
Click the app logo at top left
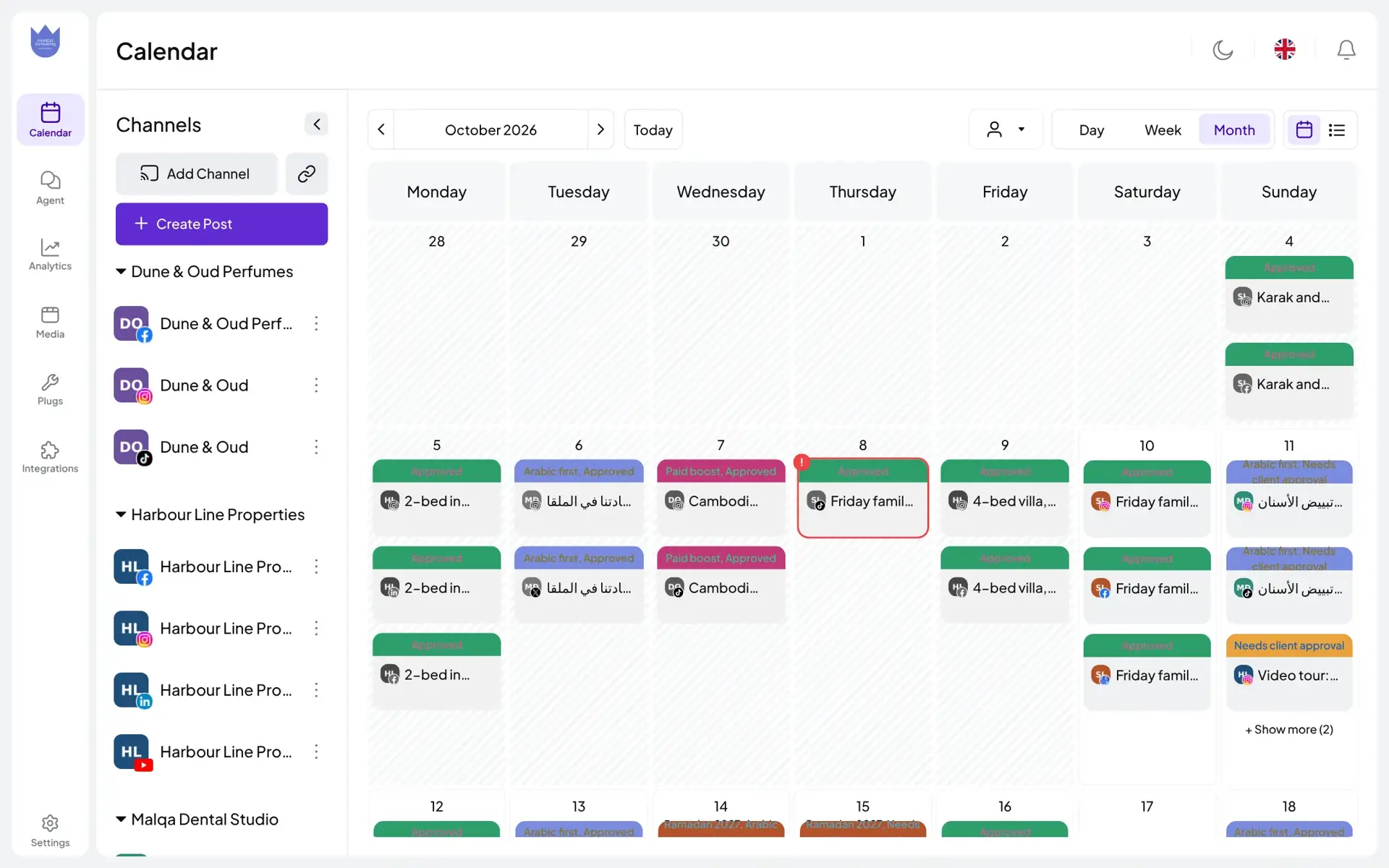pos(45,41)
